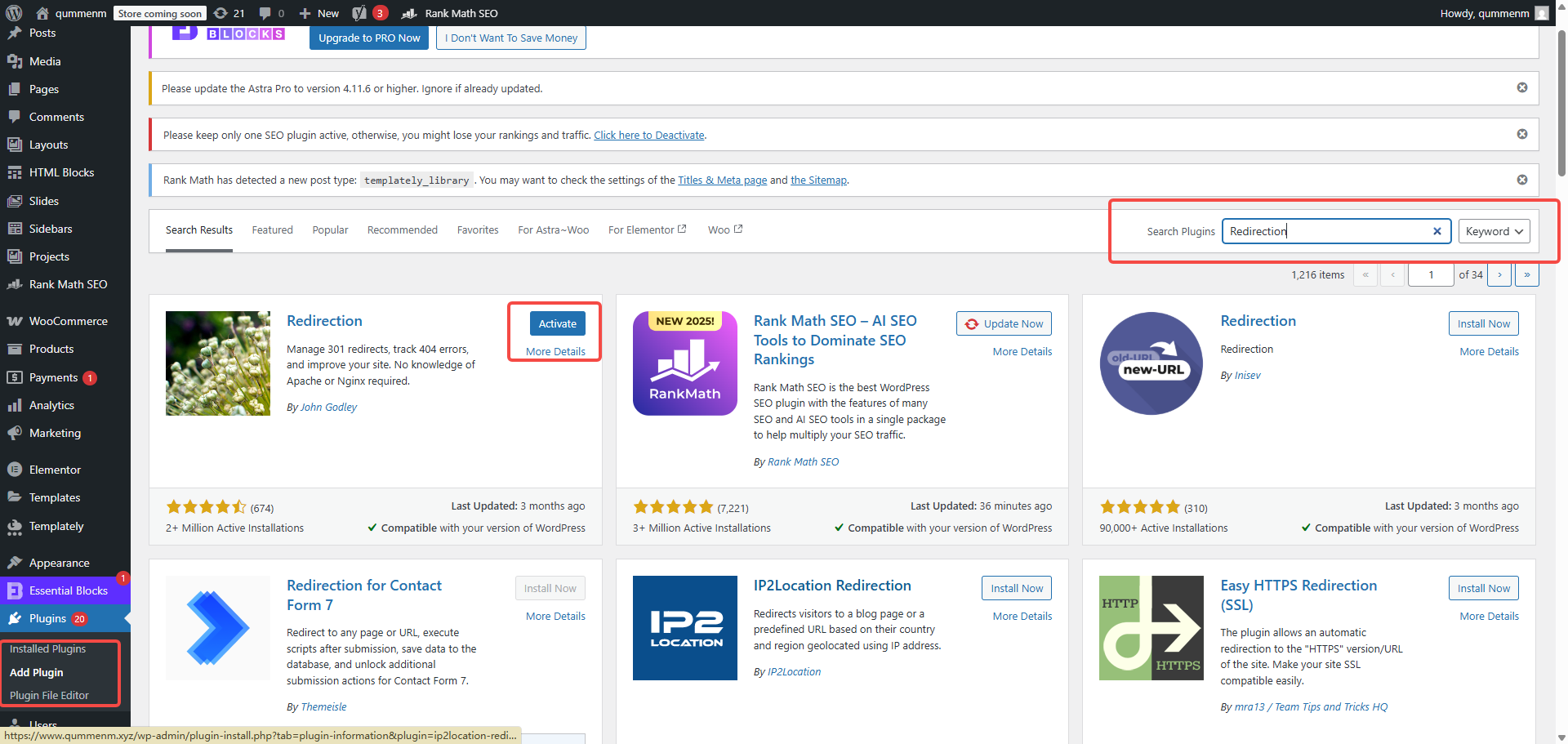Click the WordPress logo in admin bar

pyautogui.click(x=14, y=13)
